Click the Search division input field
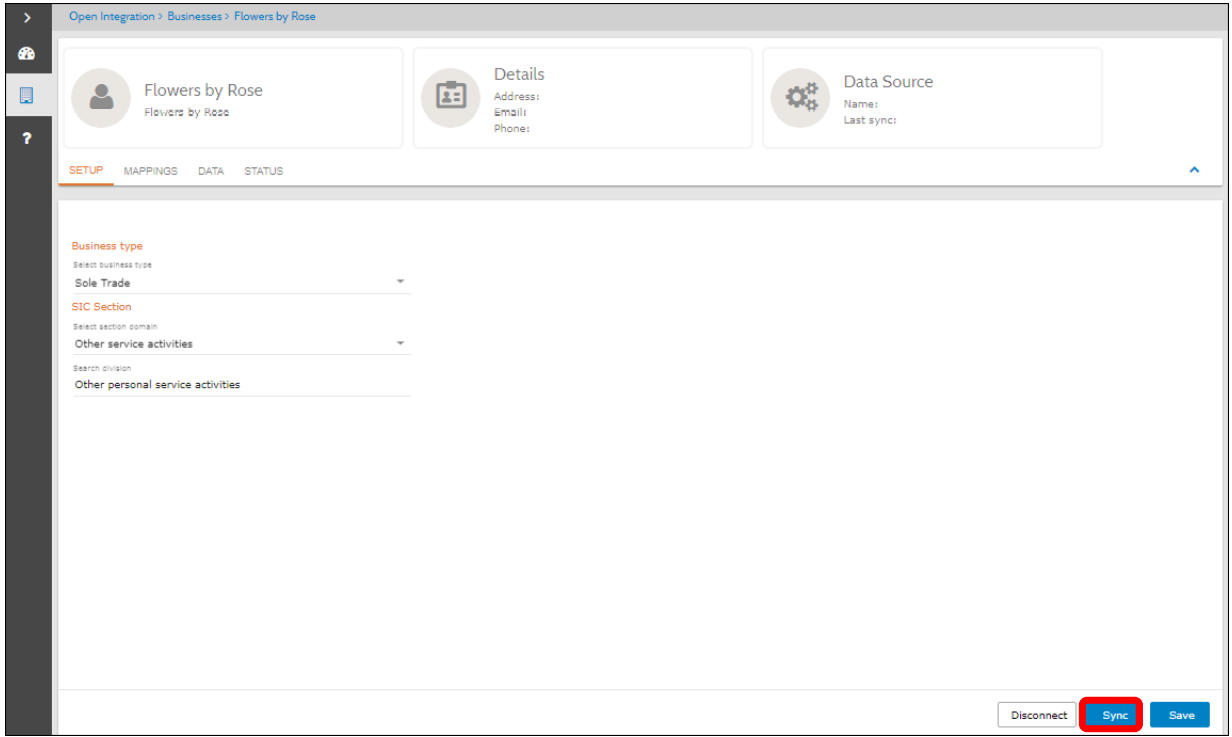Viewport: 1232px width, 737px height. (240, 385)
